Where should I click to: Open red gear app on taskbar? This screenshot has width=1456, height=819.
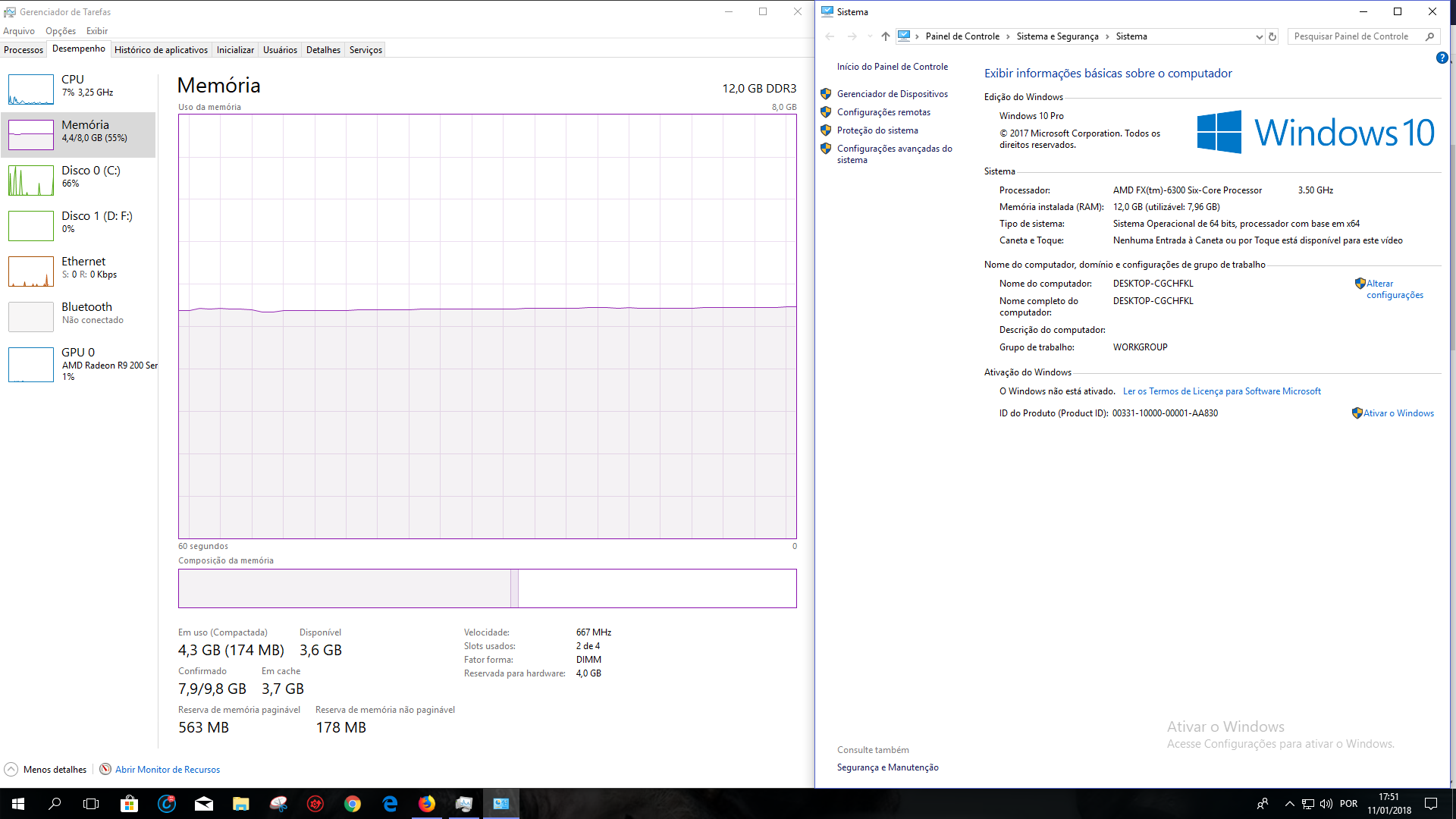tap(315, 804)
